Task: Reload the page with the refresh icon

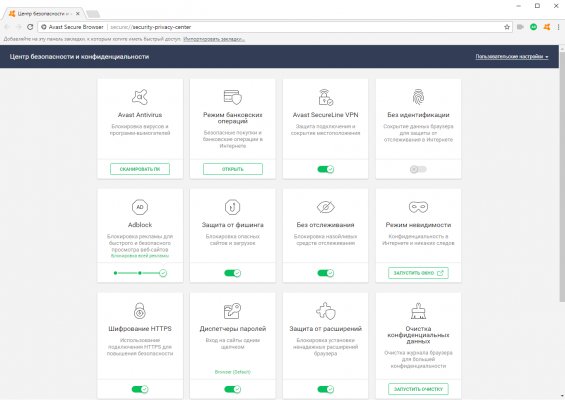Action: [30, 27]
